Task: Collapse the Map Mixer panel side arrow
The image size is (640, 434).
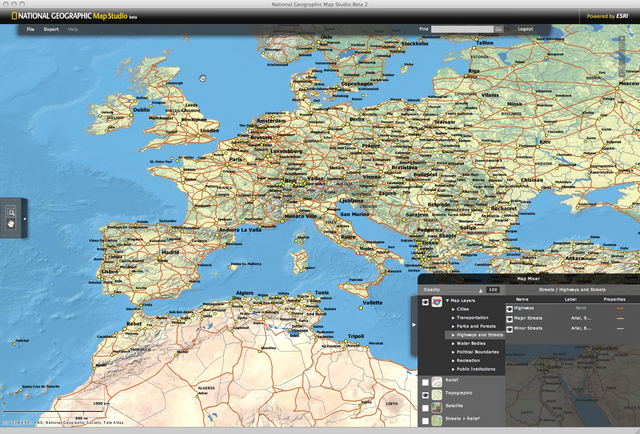Action: [413, 325]
